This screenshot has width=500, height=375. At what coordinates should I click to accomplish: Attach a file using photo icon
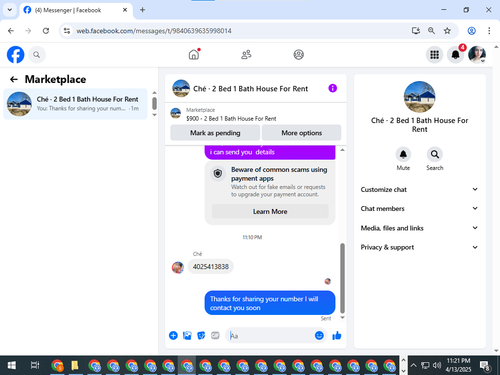[187, 335]
